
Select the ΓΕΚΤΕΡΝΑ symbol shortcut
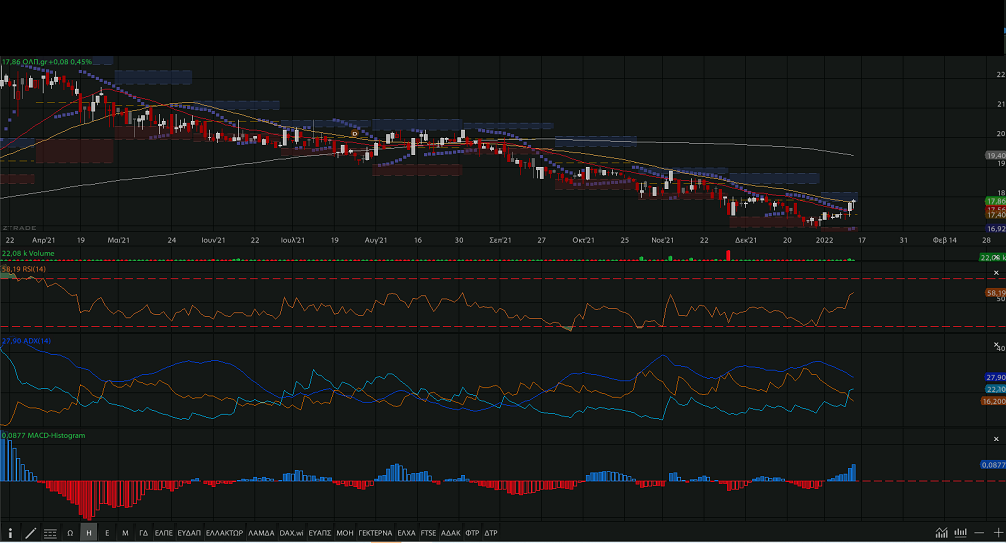coord(375,533)
